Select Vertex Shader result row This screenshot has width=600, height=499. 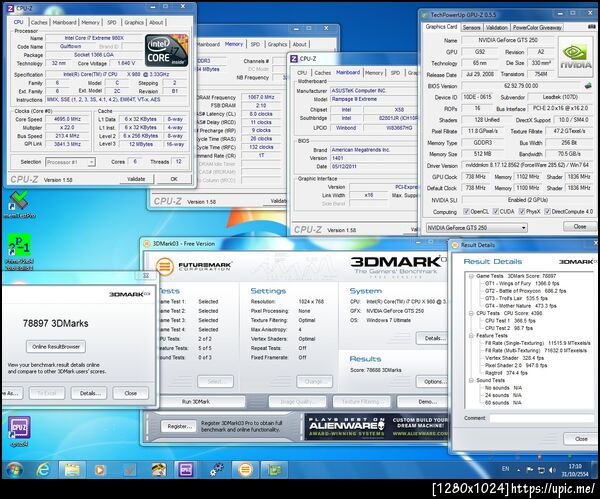click(x=514, y=358)
